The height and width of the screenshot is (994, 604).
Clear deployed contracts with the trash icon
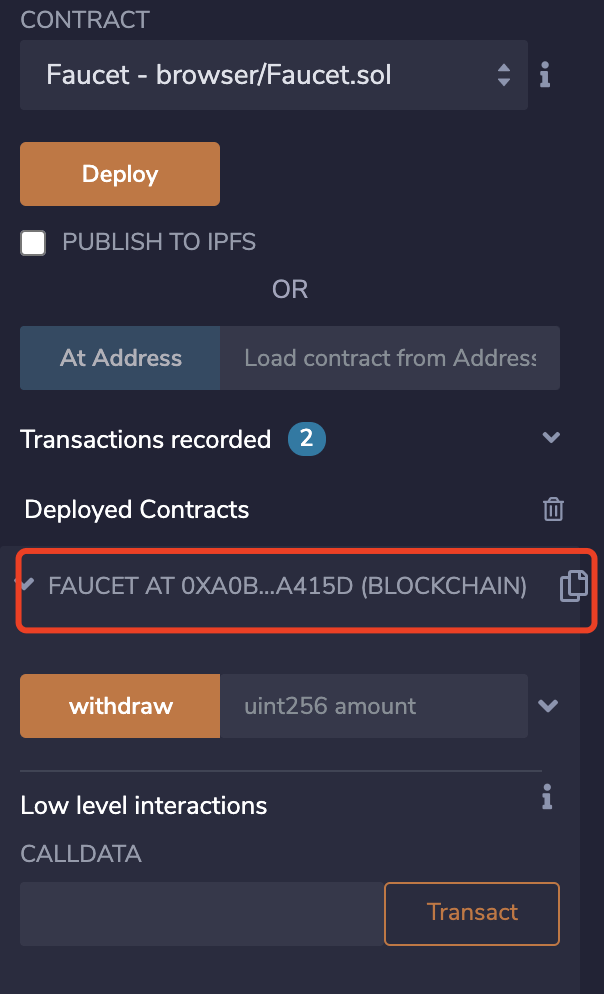coord(553,509)
